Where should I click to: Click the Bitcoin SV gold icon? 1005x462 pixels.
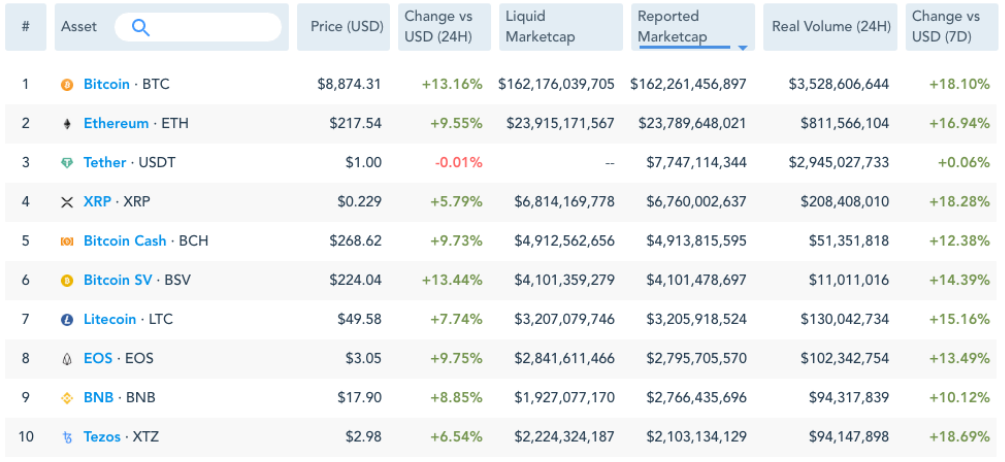tap(67, 280)
